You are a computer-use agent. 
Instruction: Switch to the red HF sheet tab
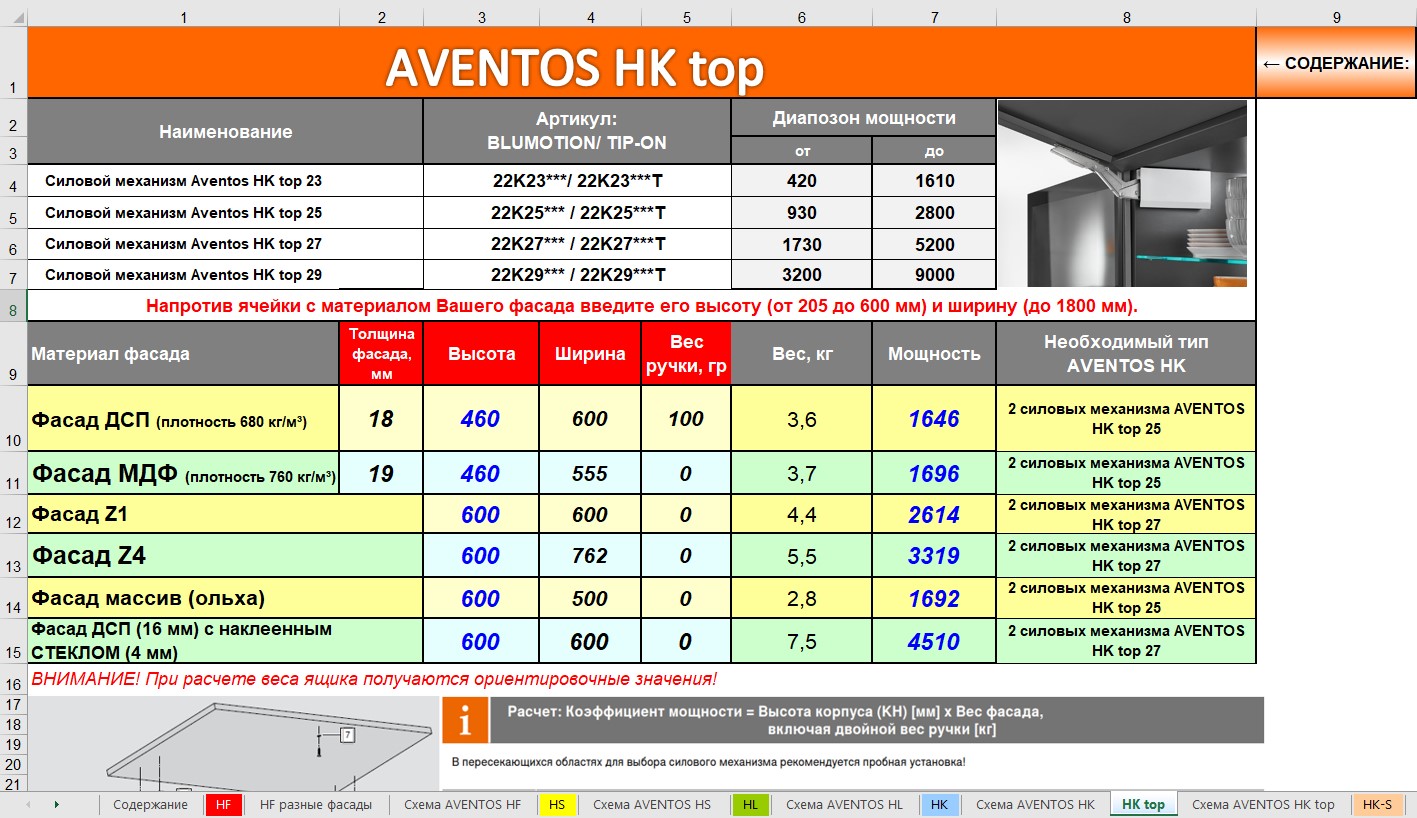223,805
